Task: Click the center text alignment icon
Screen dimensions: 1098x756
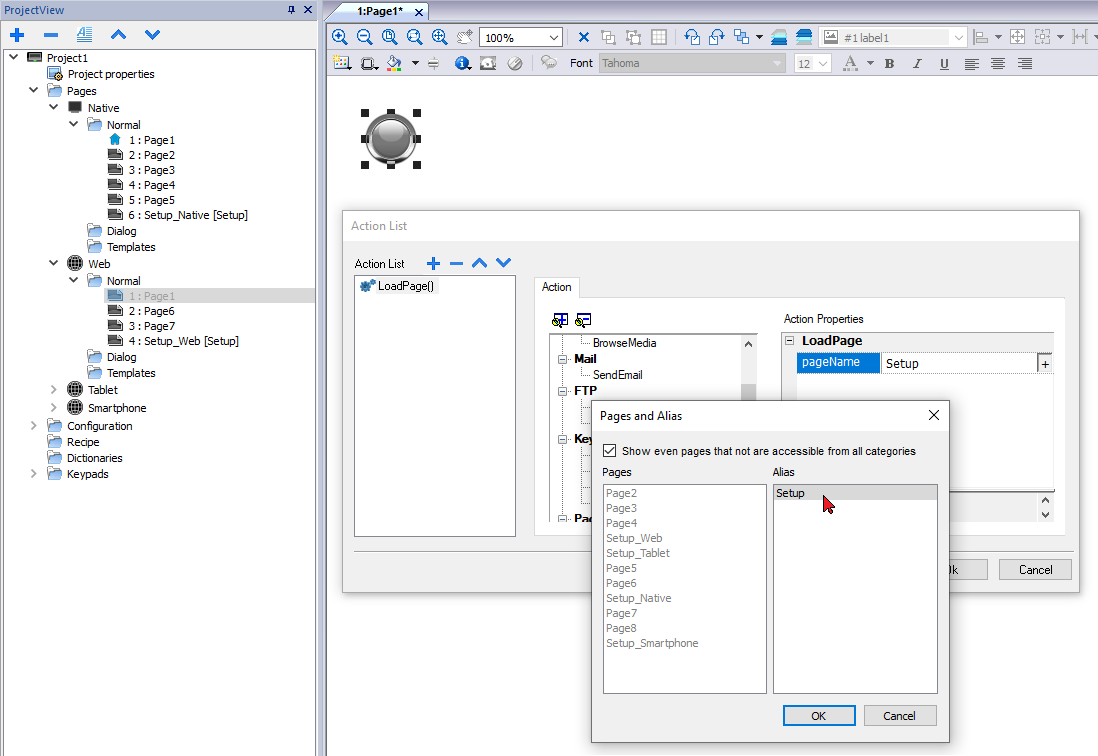Action: point(997,63)
